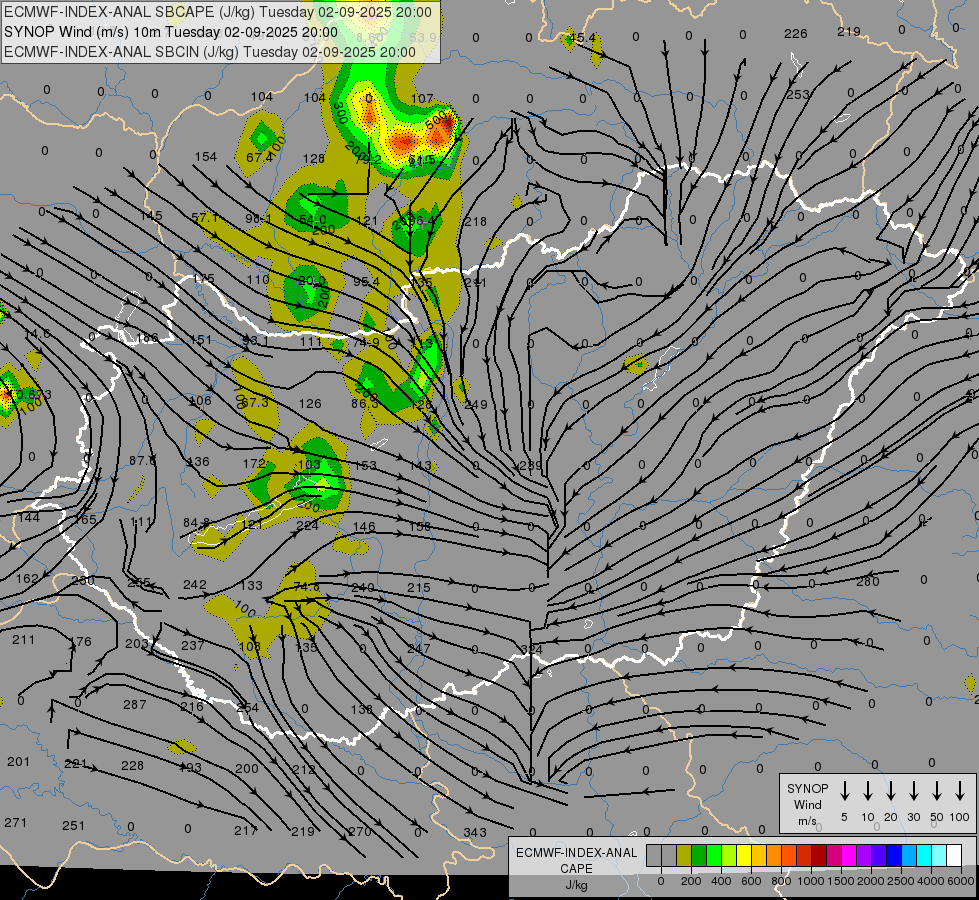Click the map value 270

pos(360,832)
